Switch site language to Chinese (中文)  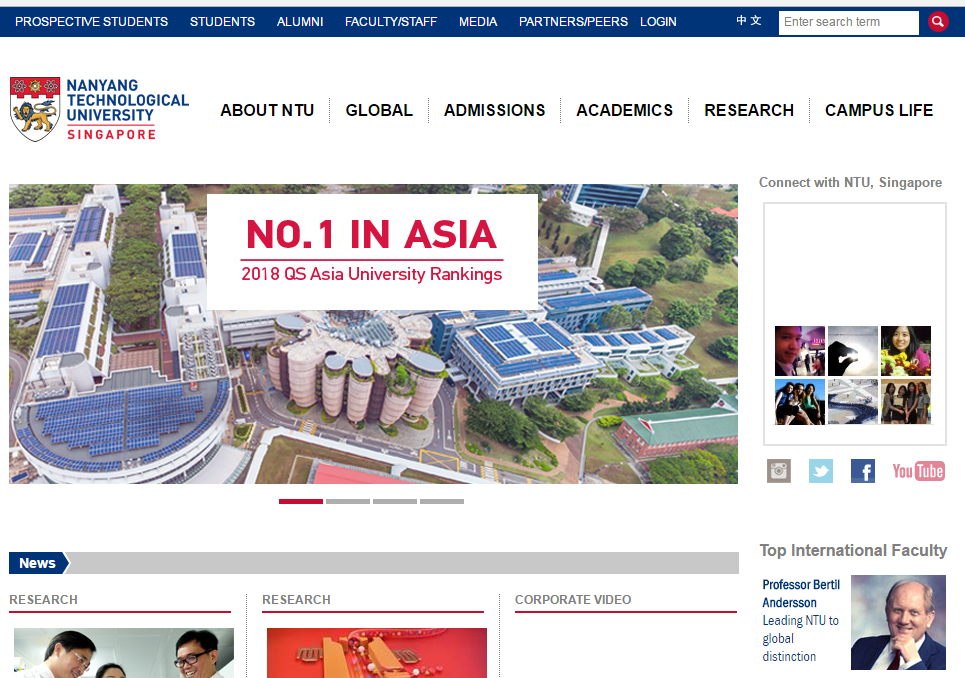(749, 21)
